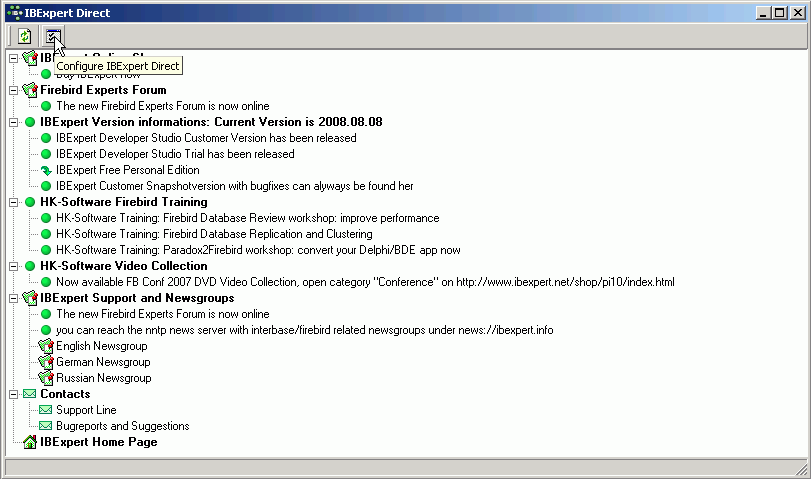Click the Bugreports and Suggestions envelope icon

click(x=46, y=426)
